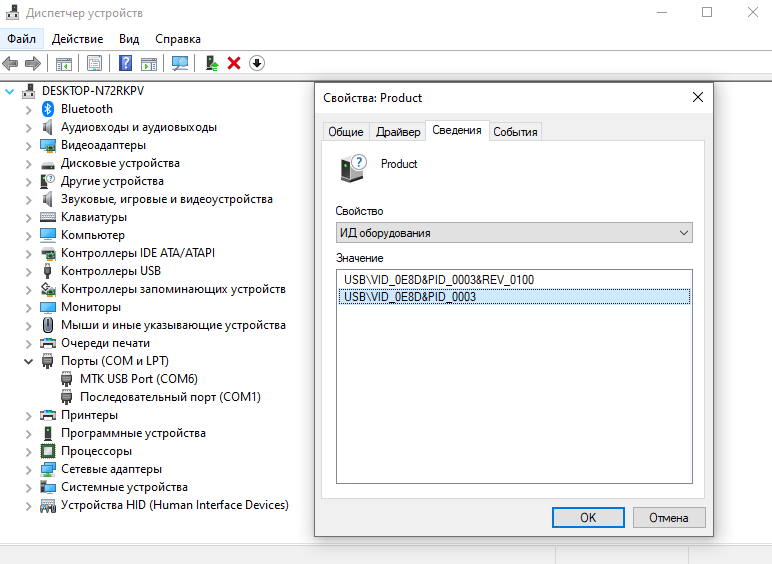
Task: Expand the Системные устройства node
Action: click(x=29, y=488)
